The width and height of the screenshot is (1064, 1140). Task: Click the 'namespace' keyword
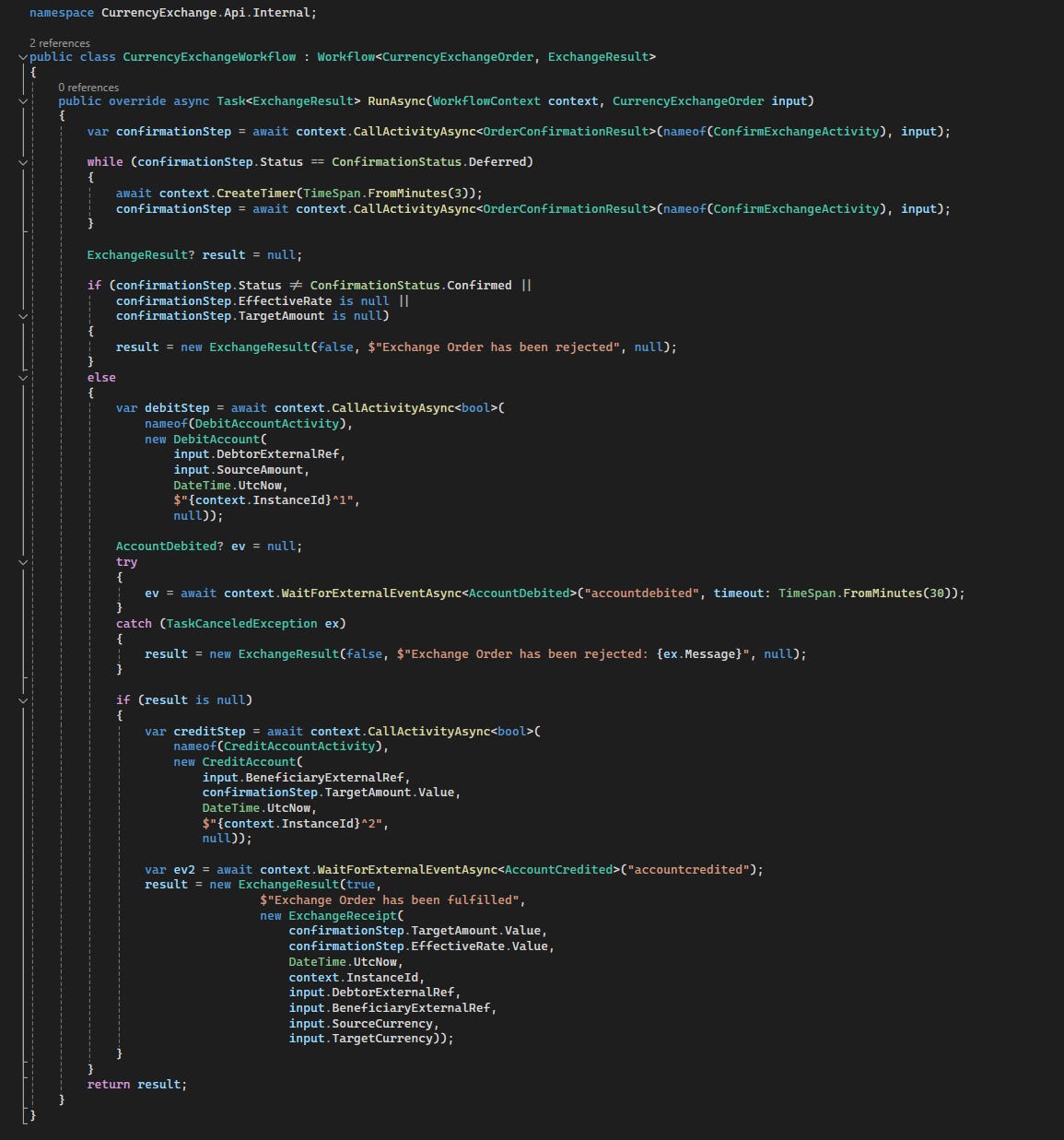pyautogui.click(x=62, y=13)
